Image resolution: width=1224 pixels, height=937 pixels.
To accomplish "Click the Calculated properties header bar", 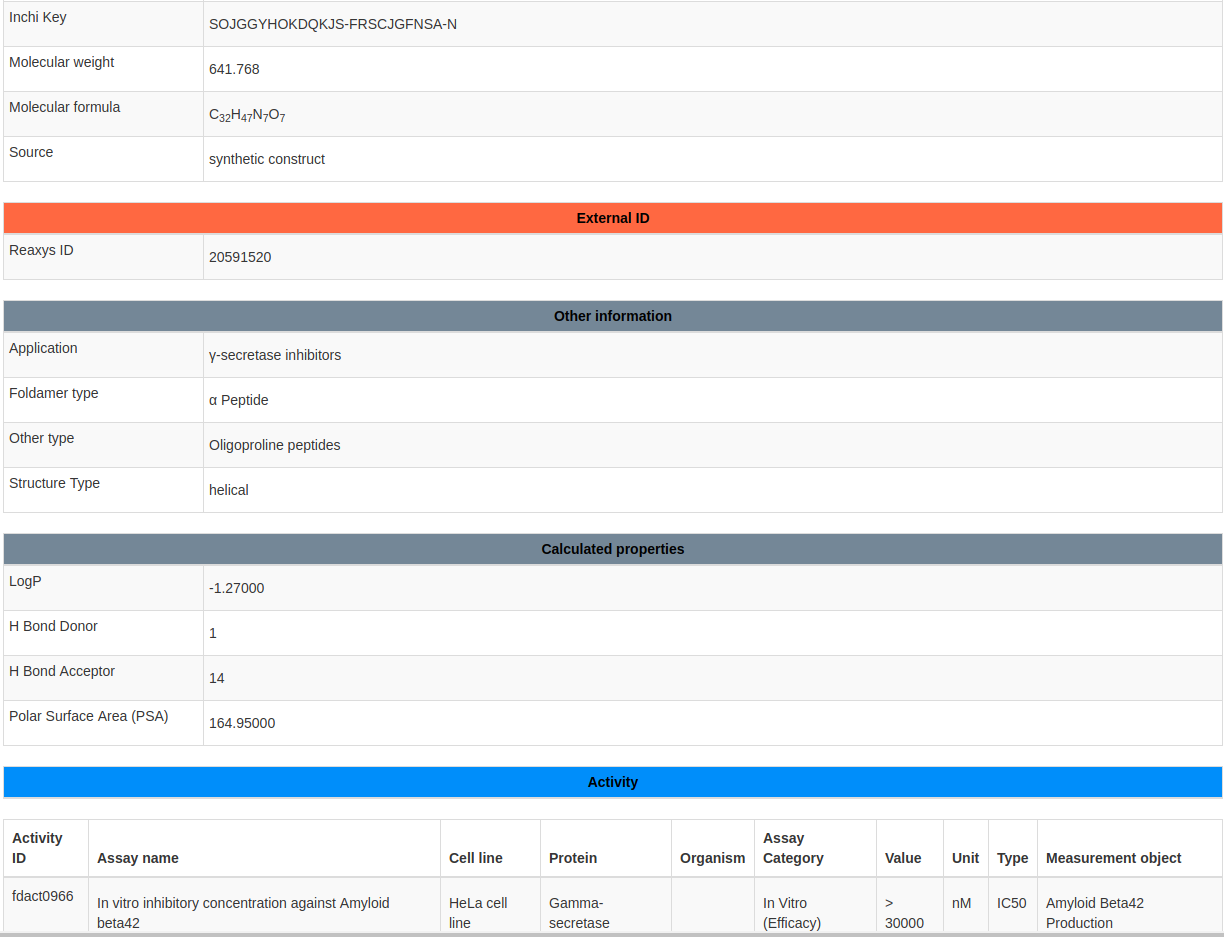I will click(x=612, y=549).
